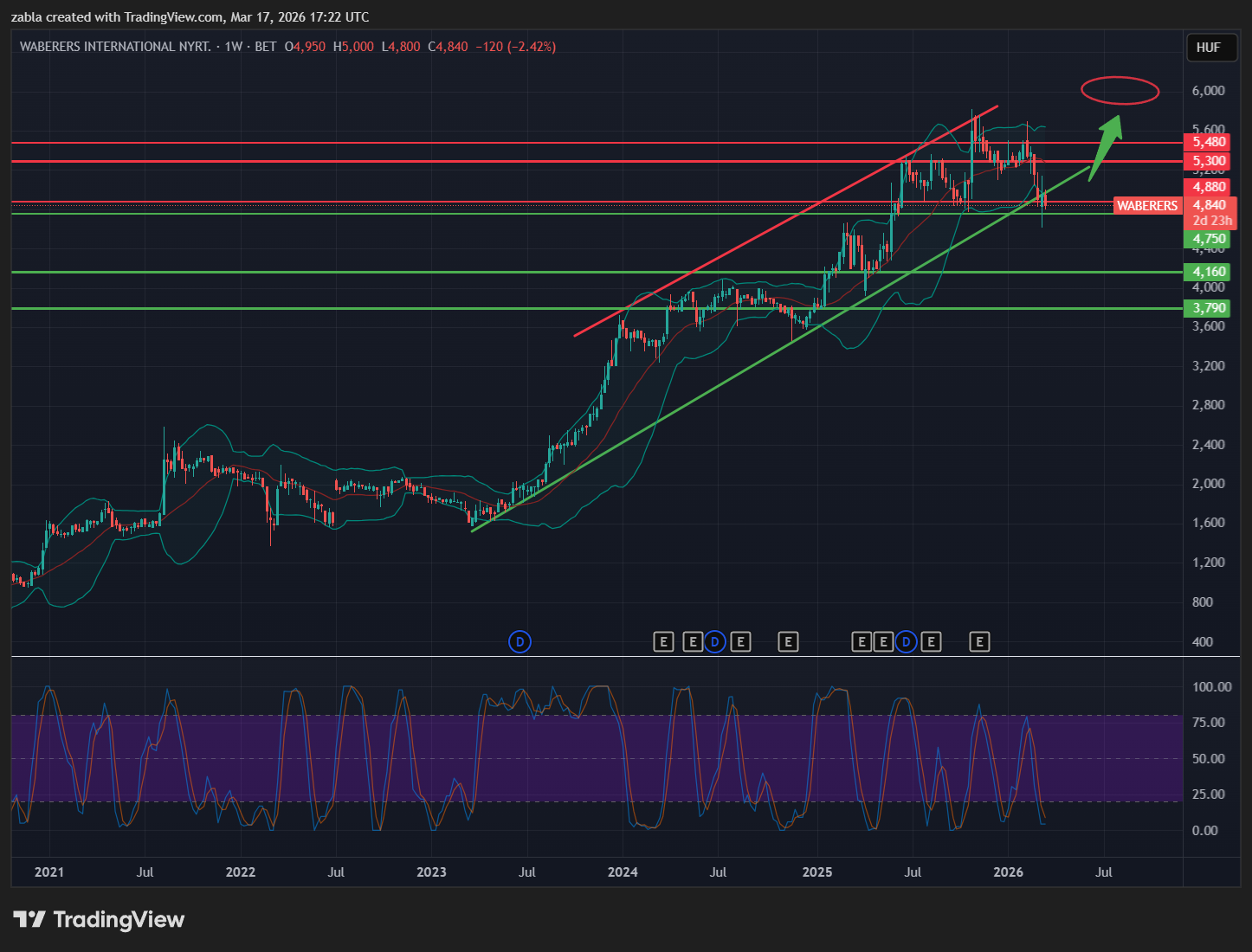This screenshot has width=1252, height=952.
Task: Select the red ellipse target drawing
Action: (x=1120, y=90)
